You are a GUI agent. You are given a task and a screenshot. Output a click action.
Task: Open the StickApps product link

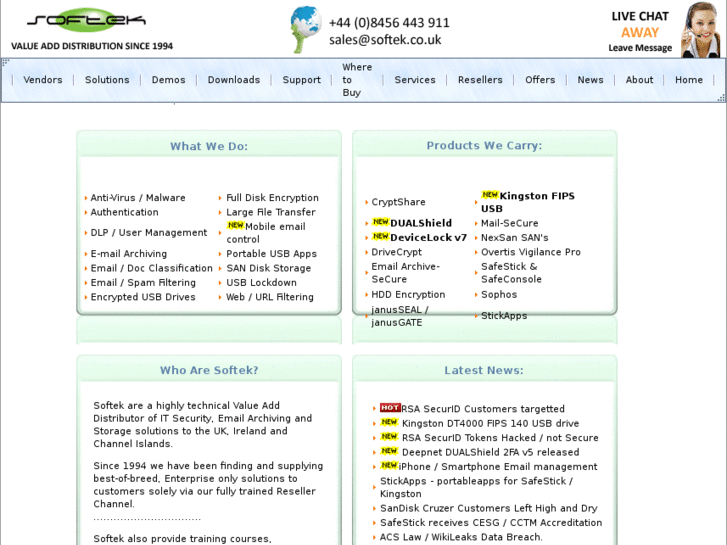point(504,316)
